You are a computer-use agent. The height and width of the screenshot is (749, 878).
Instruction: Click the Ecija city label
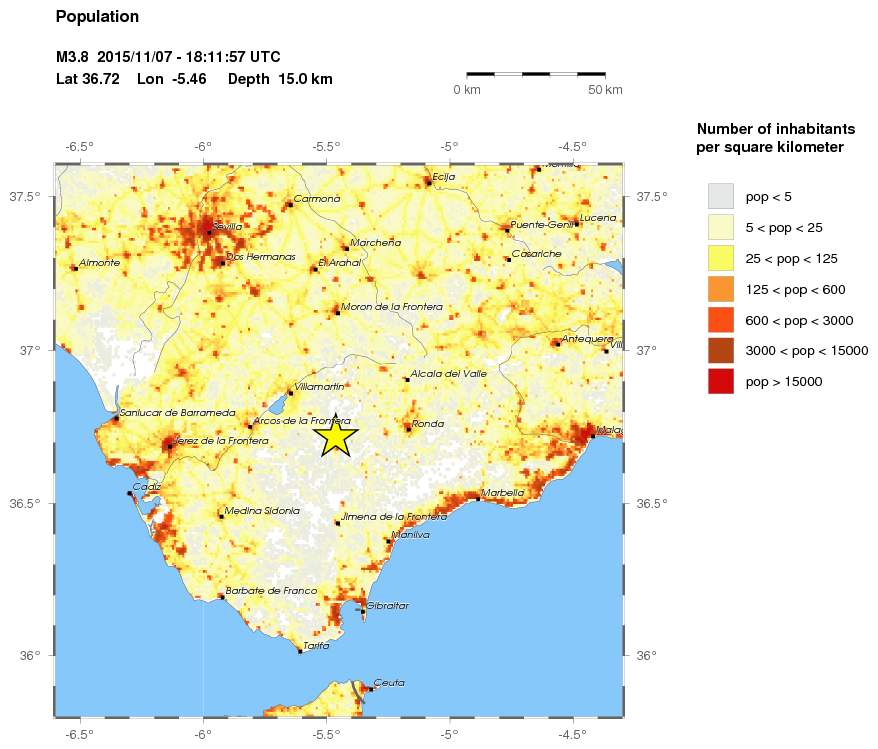coord(443,177)
